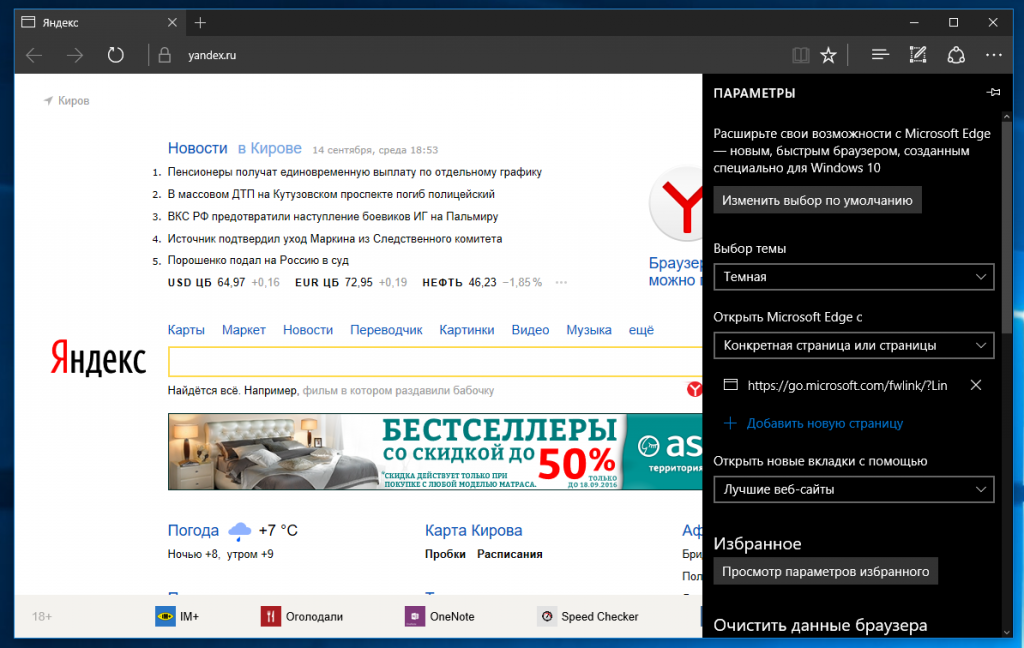Click the Yandex Browser logo icon
Viewport: 1024px width, 648px height.
(x=677, y=204)
